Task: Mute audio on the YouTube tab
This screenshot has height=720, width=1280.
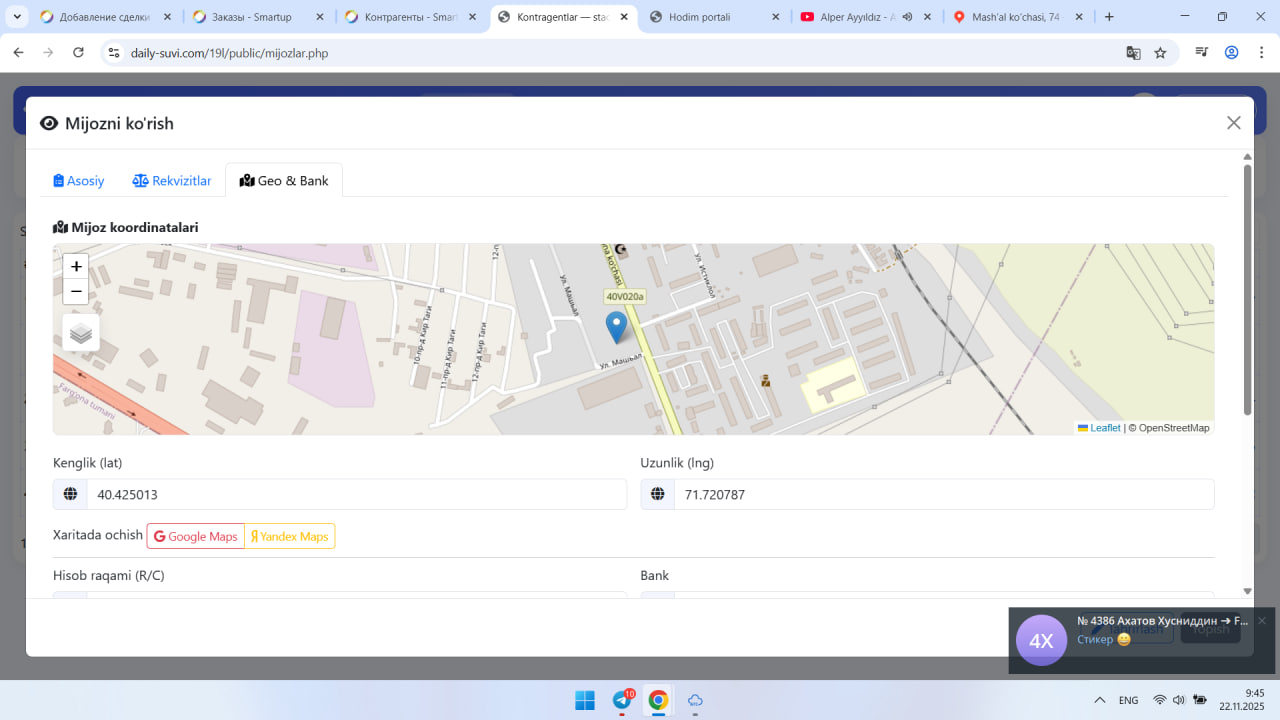Action: tap(906, 17)
